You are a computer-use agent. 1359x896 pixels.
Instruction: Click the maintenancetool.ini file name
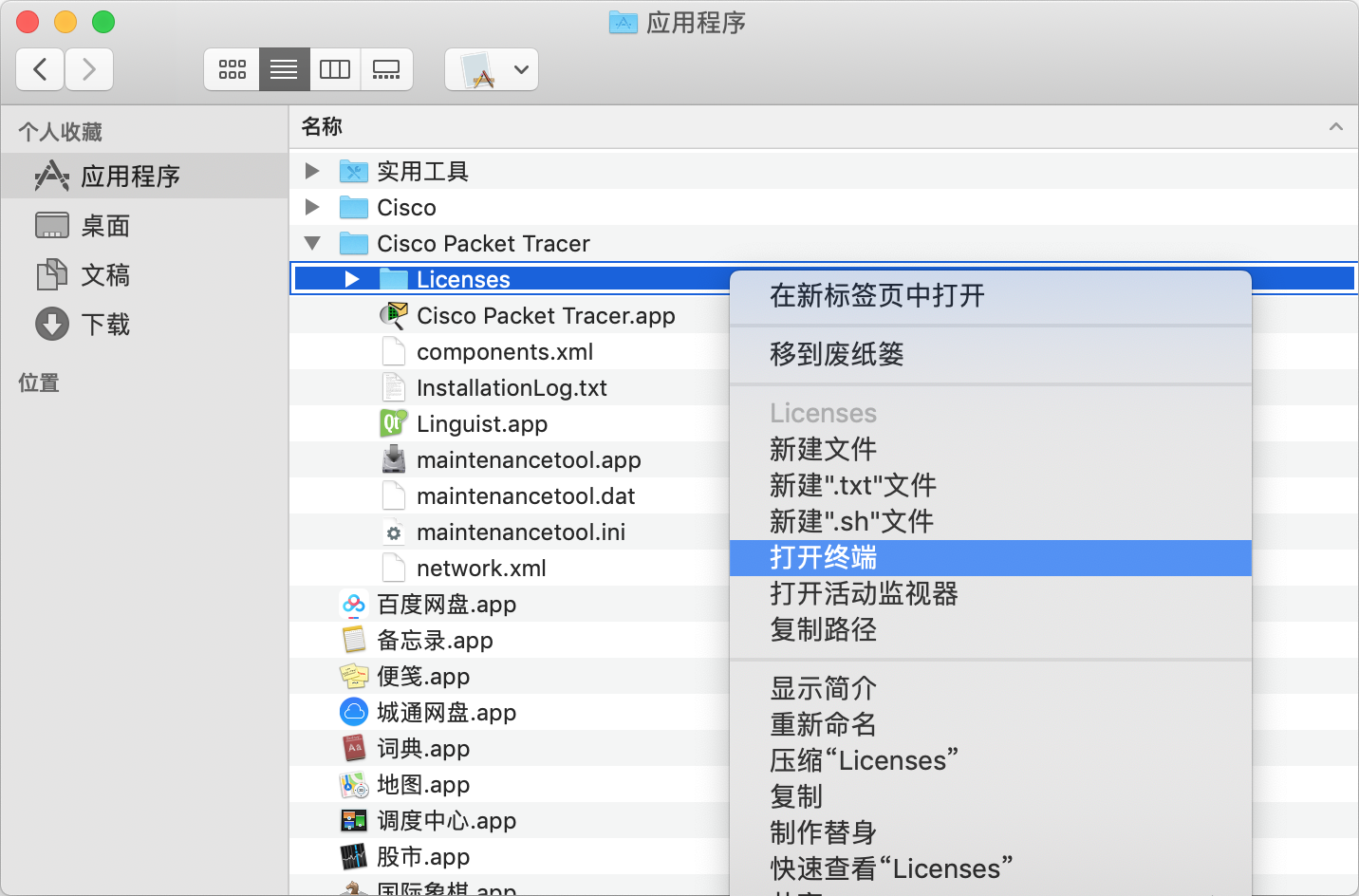521,532
